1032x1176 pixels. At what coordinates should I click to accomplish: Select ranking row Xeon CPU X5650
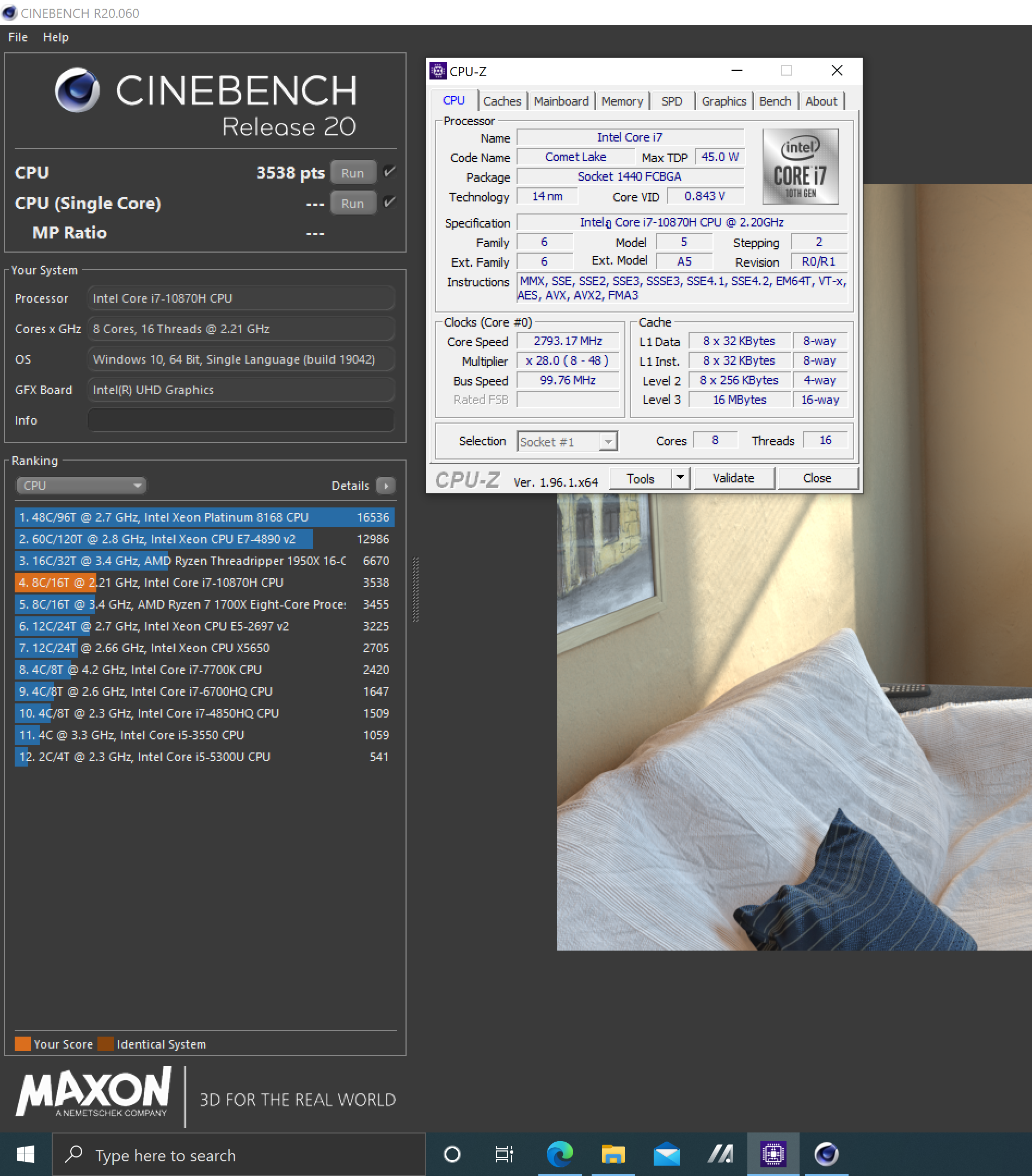tap(204, 648)
